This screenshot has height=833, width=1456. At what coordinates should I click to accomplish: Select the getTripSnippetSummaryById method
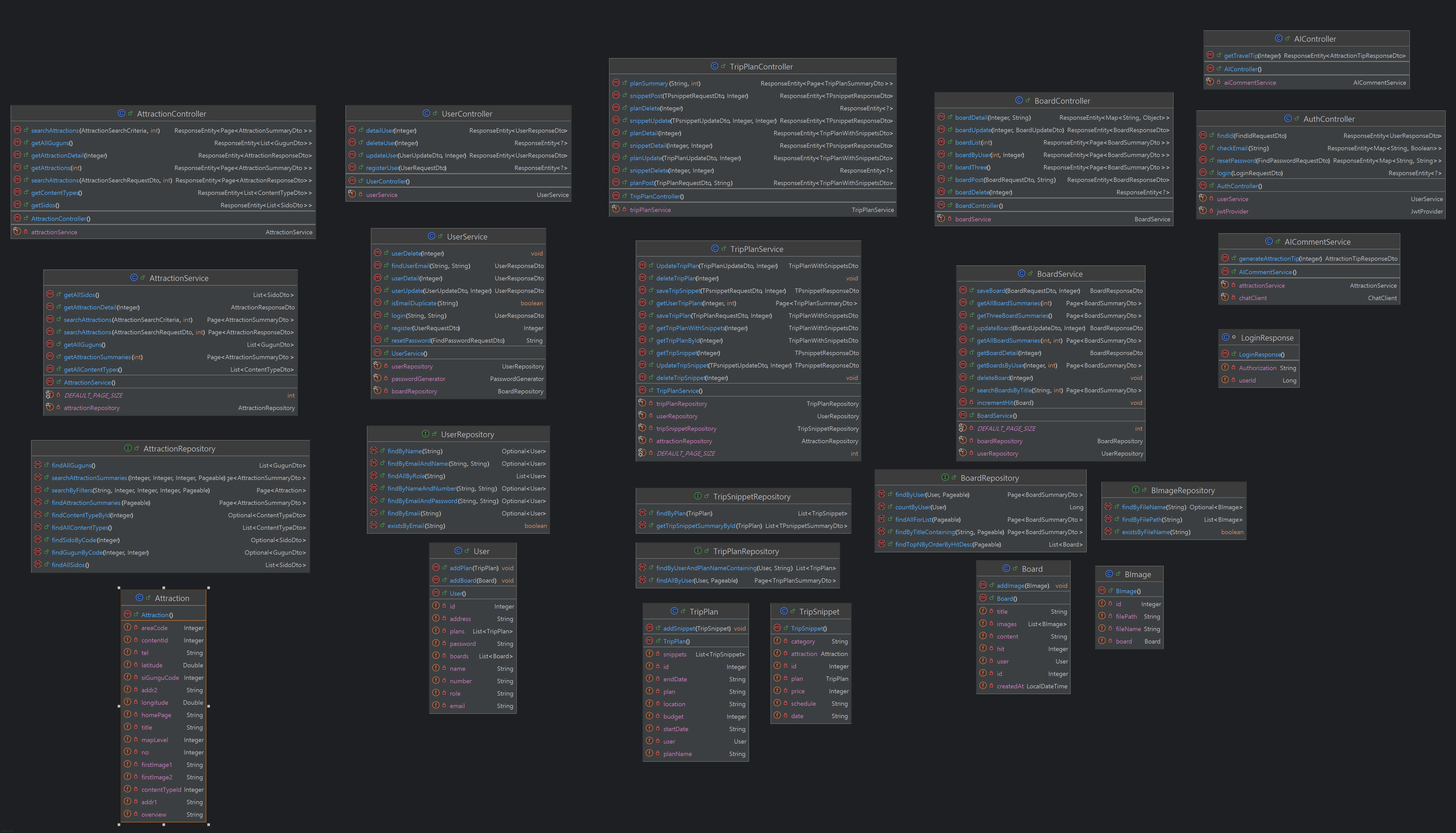[743, 526]
